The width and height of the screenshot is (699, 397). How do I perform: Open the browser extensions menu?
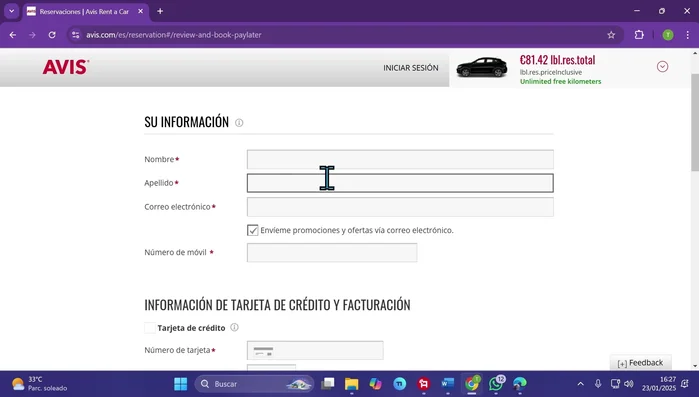pos(639,35)
